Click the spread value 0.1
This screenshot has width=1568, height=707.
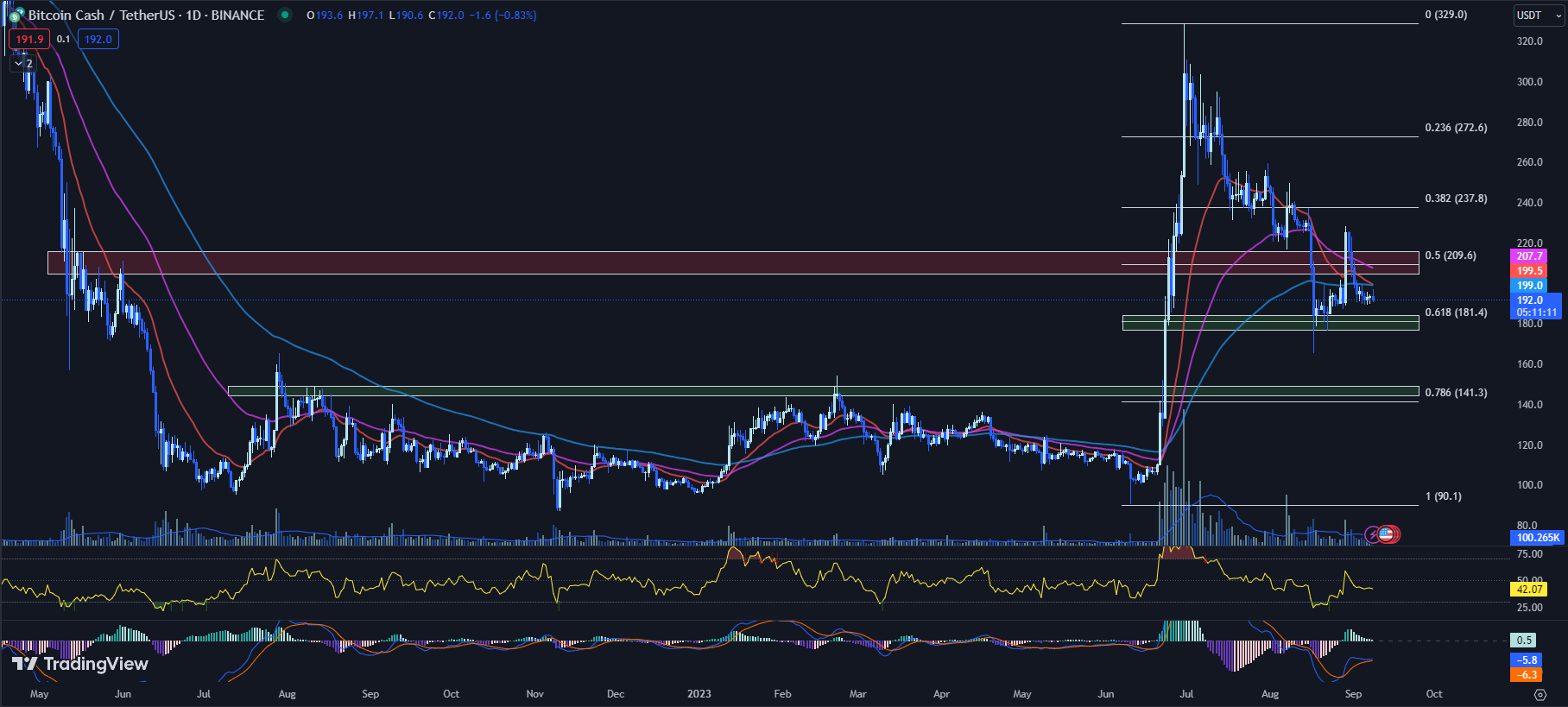[64, 39]
